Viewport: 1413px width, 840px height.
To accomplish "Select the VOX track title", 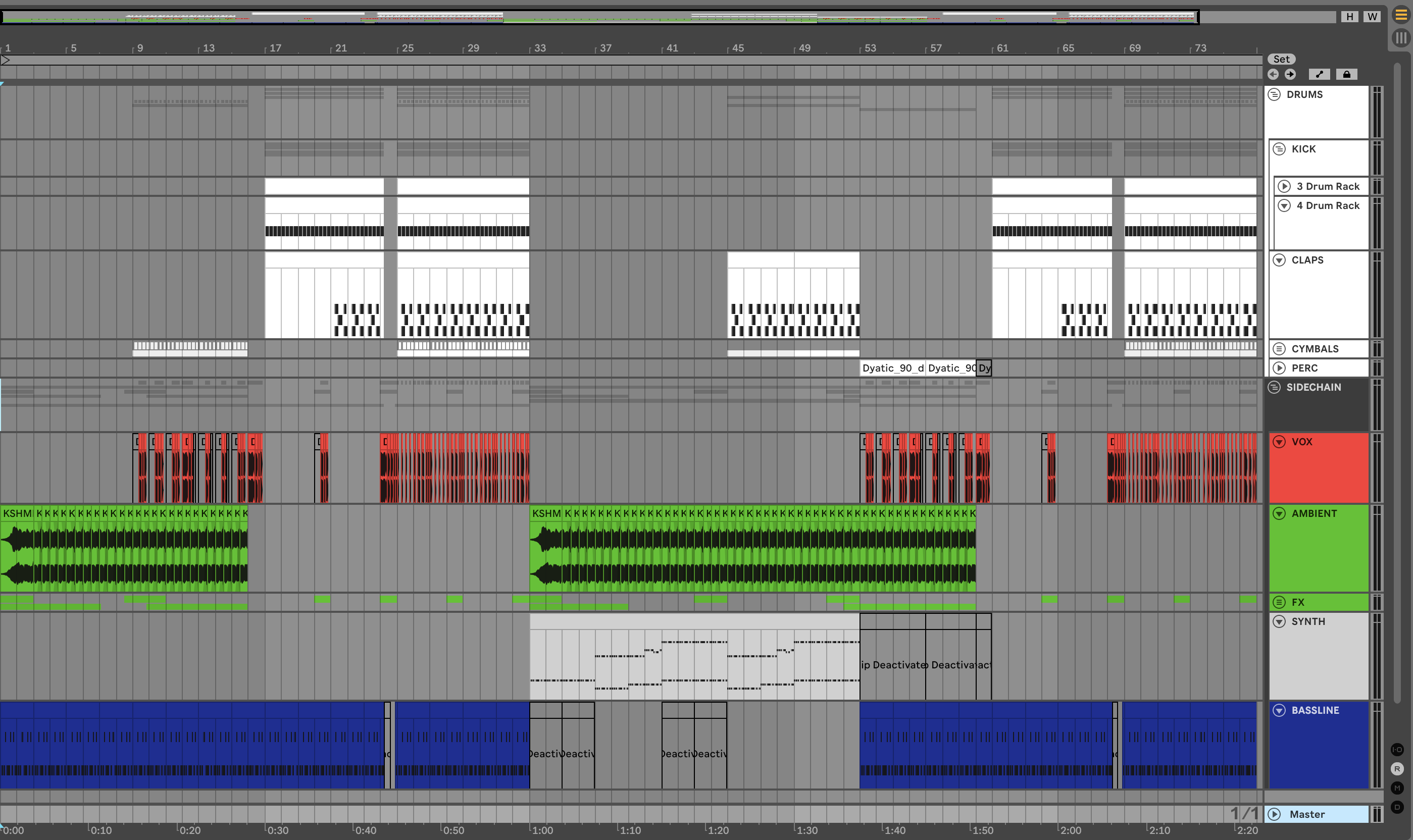I will click(1302, 442).
